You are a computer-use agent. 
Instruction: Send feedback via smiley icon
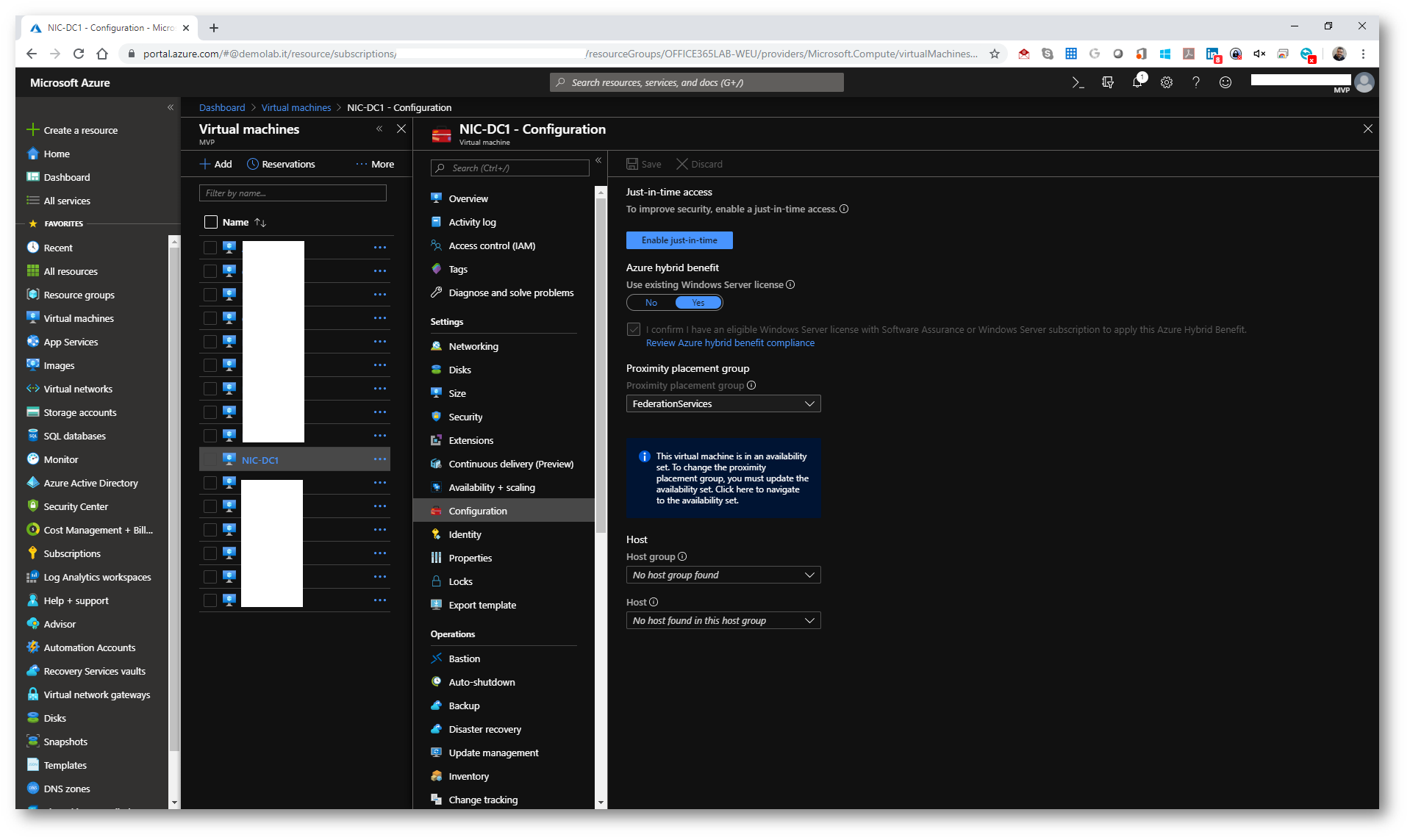pyautogui.click(x=1225, y=82)
